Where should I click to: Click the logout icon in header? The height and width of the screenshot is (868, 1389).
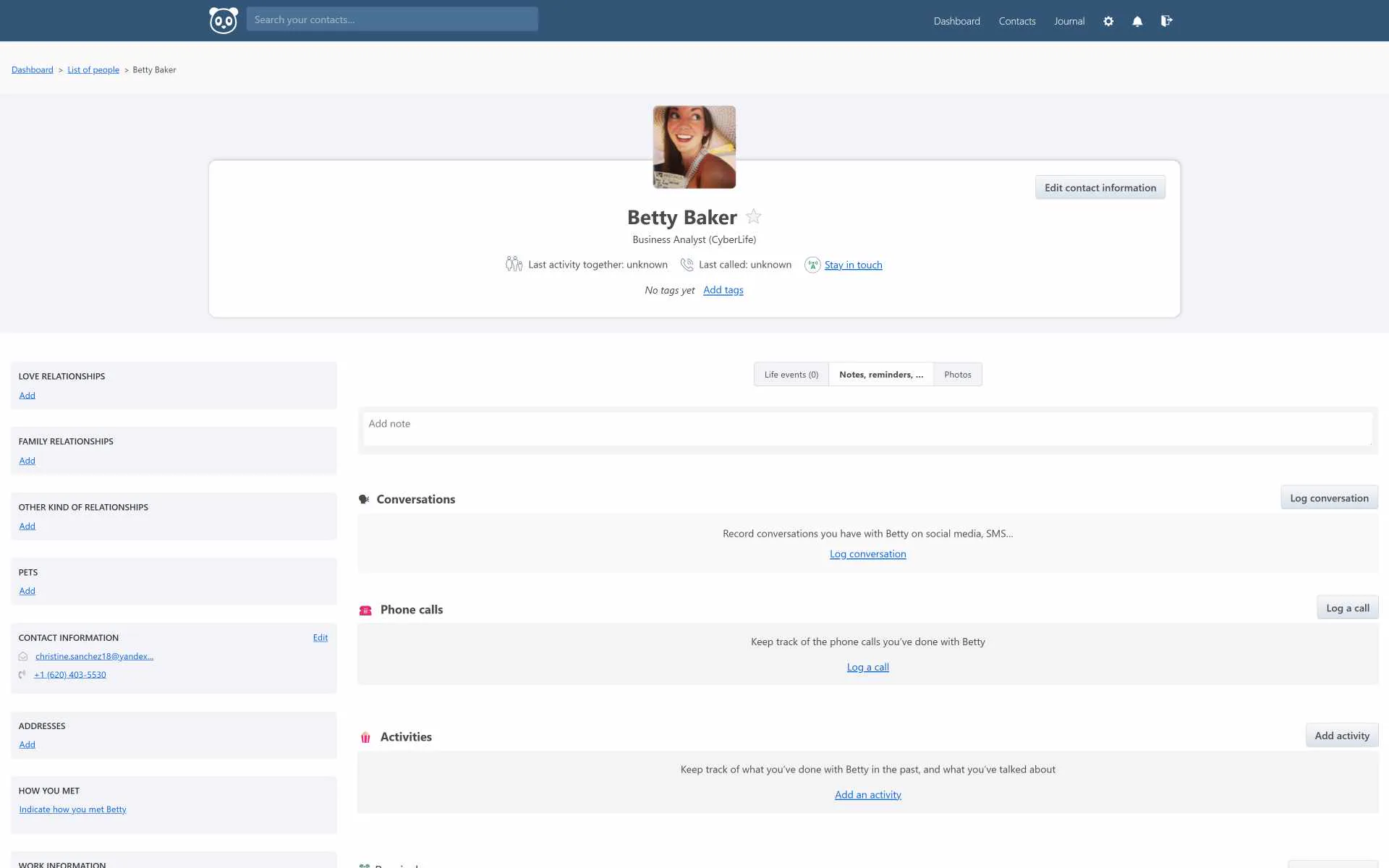point(1166,21)
